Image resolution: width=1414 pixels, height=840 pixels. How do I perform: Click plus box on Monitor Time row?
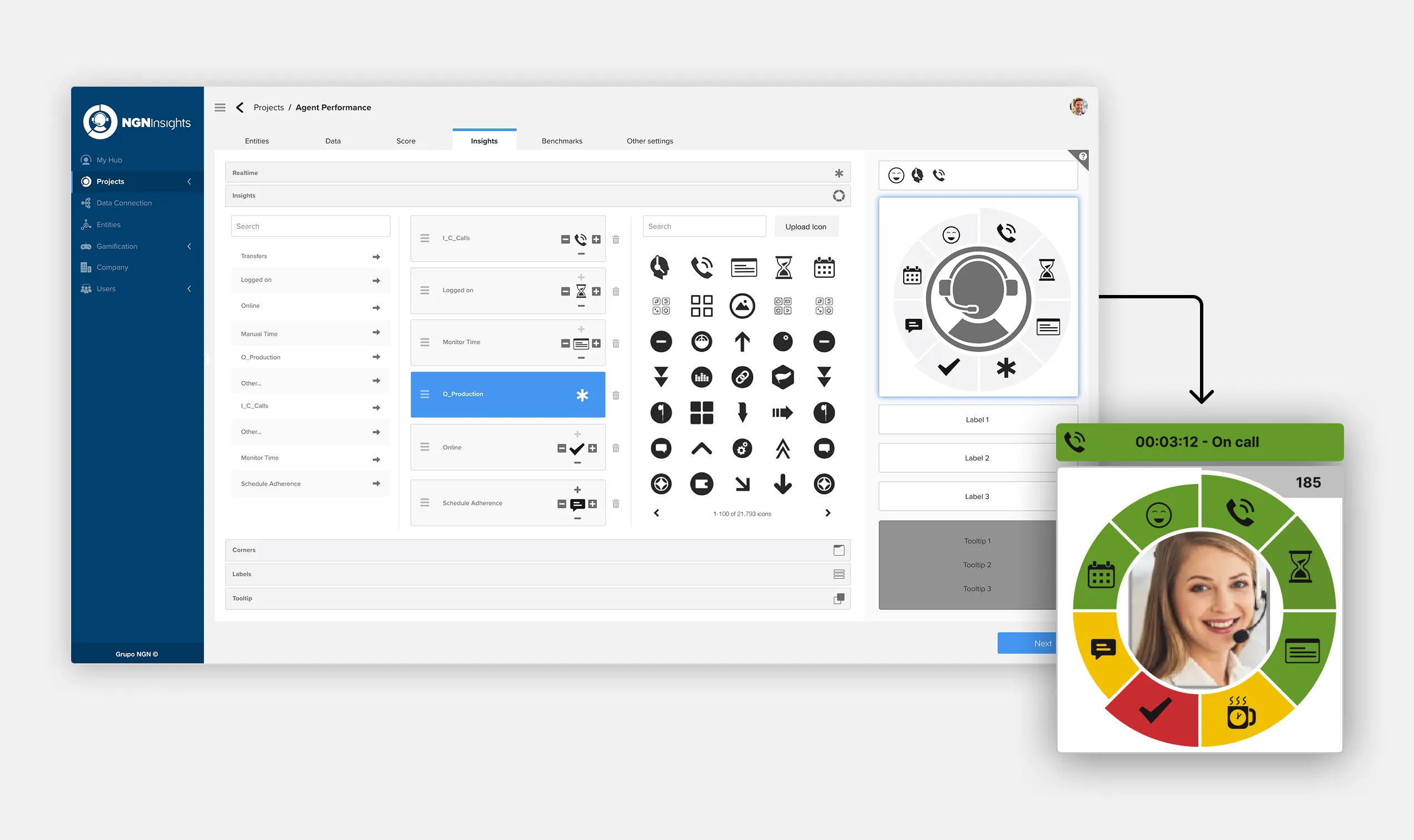(x=596, y=343)
